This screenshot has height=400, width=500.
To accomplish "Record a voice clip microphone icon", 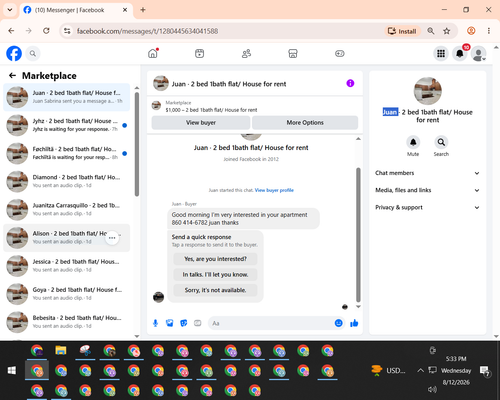I will click(155, 323).
